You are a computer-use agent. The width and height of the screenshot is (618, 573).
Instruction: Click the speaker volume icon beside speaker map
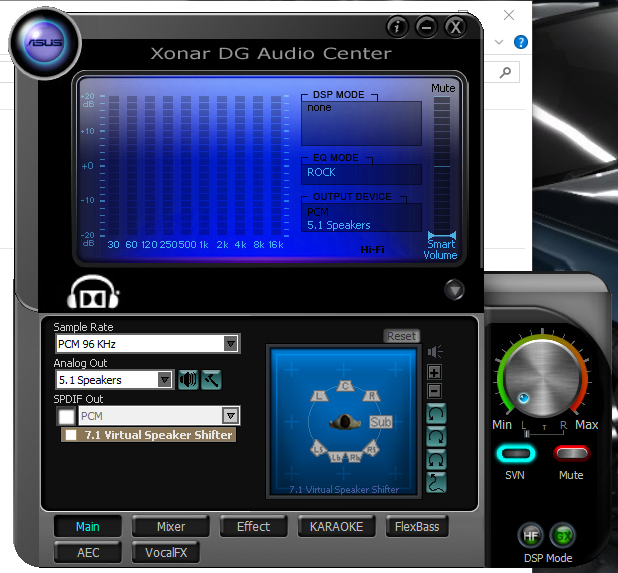pos(435,352)
